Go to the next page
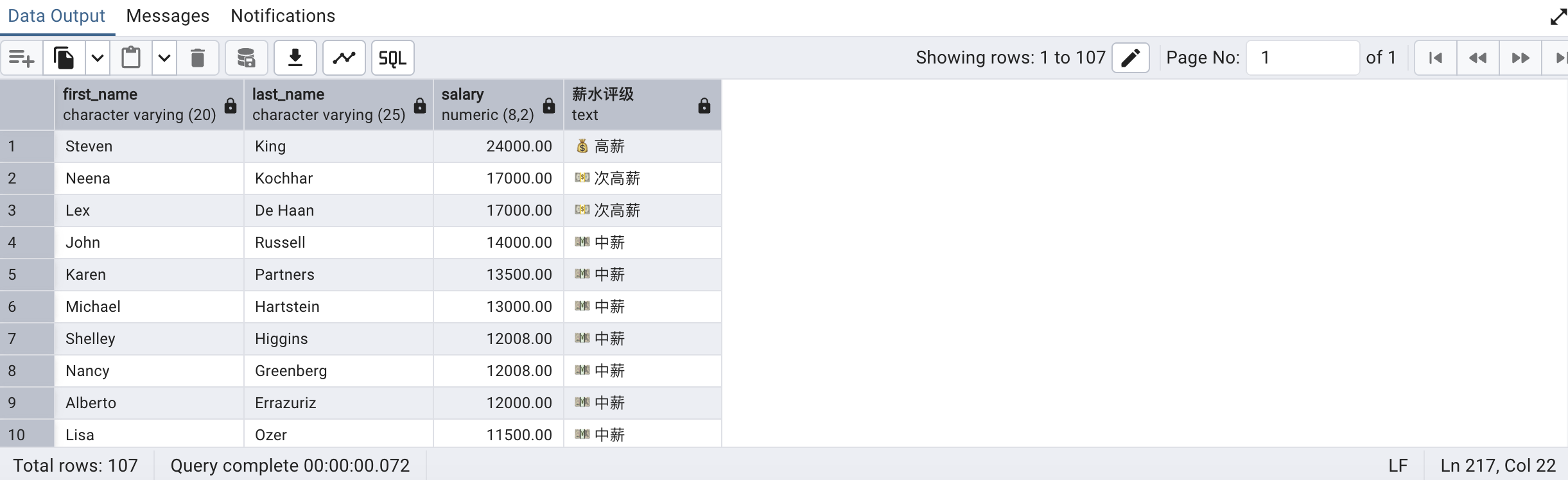This screenshot has width=1568, height=480. pos(1520,58)
